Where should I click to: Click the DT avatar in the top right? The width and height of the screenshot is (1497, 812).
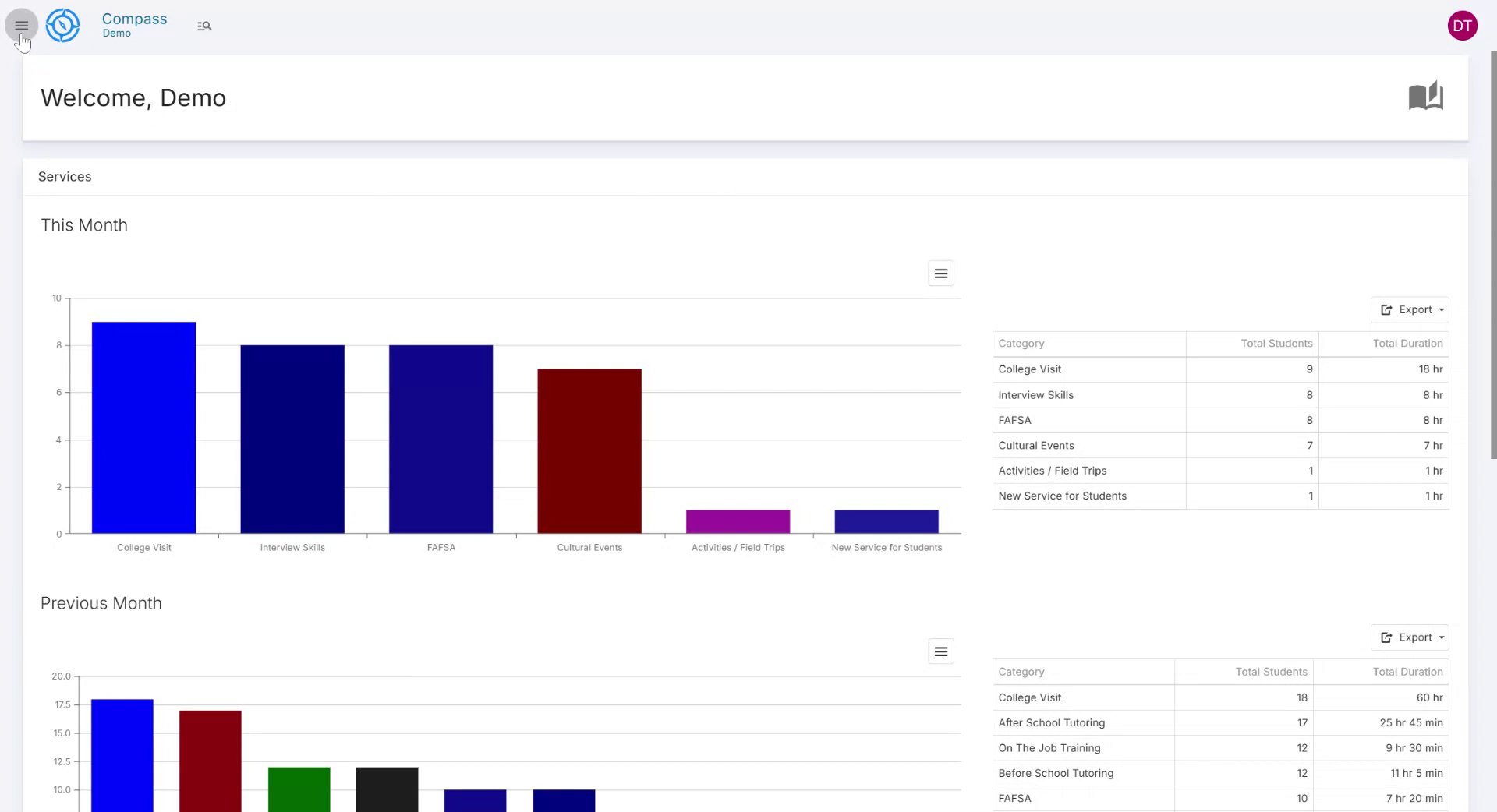point(1463,25)
